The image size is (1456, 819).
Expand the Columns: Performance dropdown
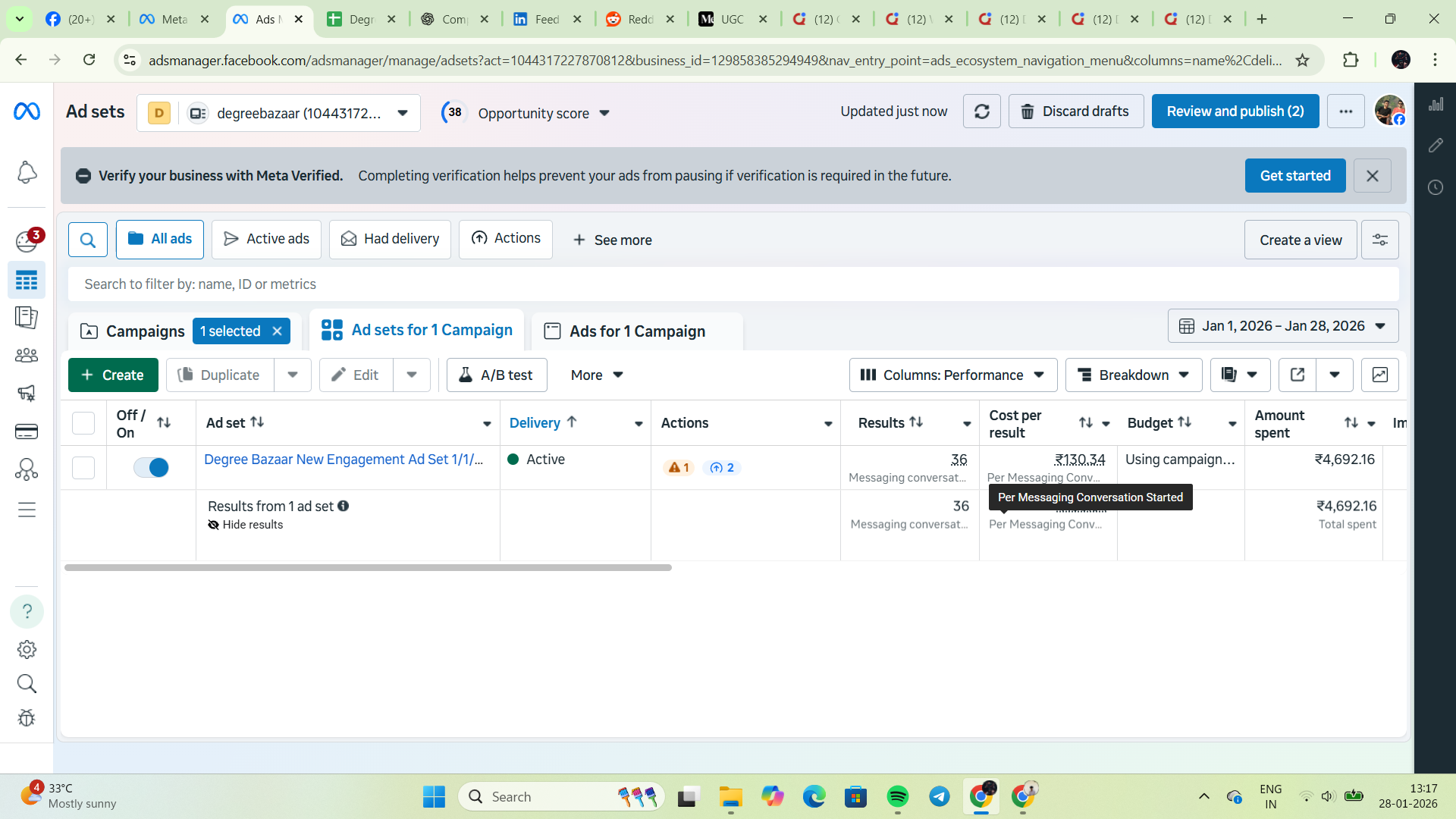[x=952, y=375]
